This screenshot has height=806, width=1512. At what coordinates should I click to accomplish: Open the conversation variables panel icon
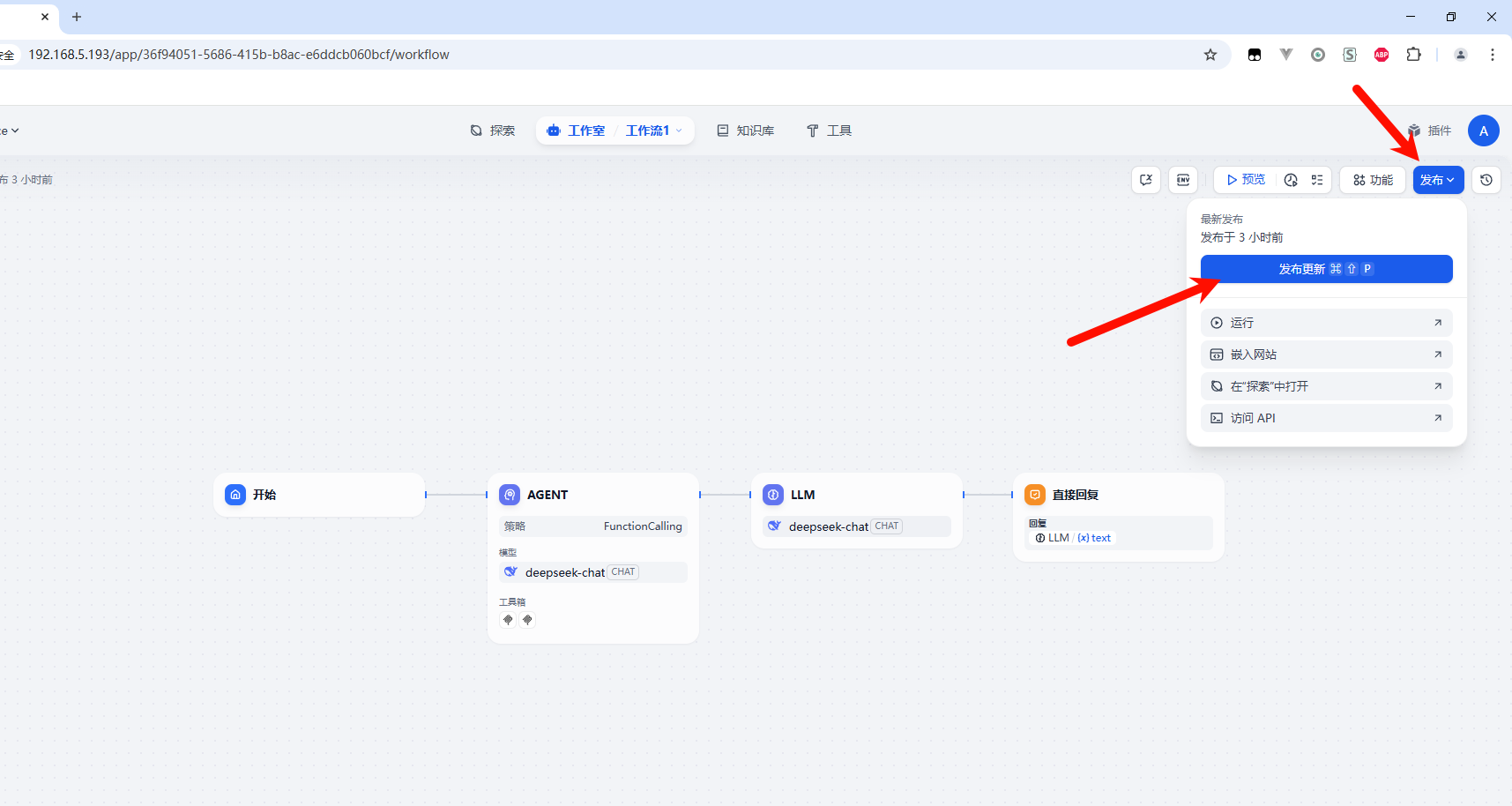point(1146,180)
